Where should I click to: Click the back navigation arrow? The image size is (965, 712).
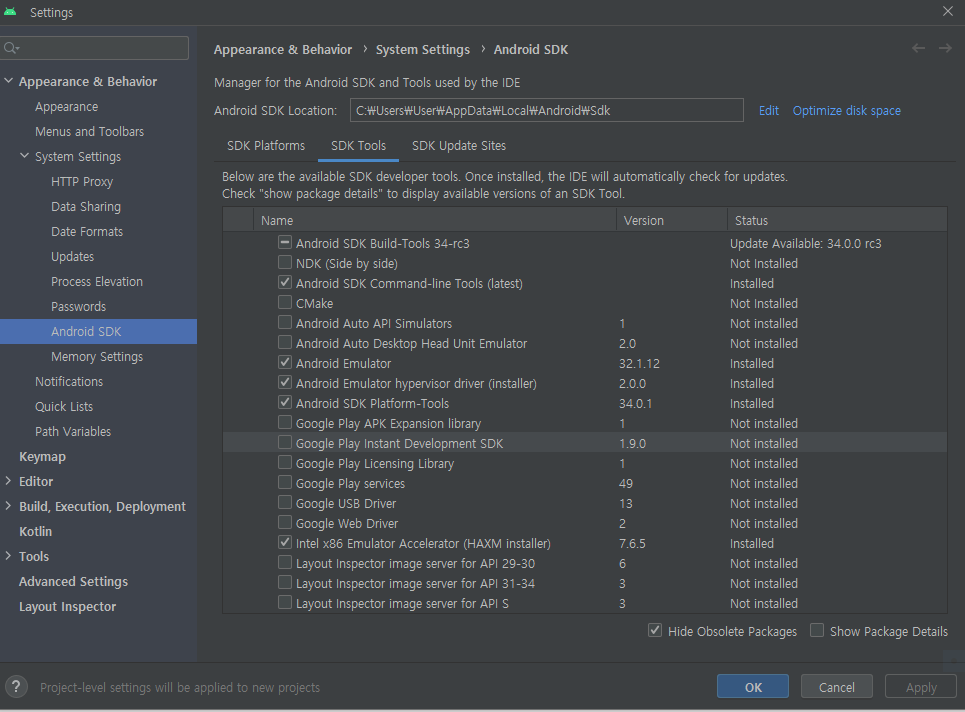click(x=918, y=49)
